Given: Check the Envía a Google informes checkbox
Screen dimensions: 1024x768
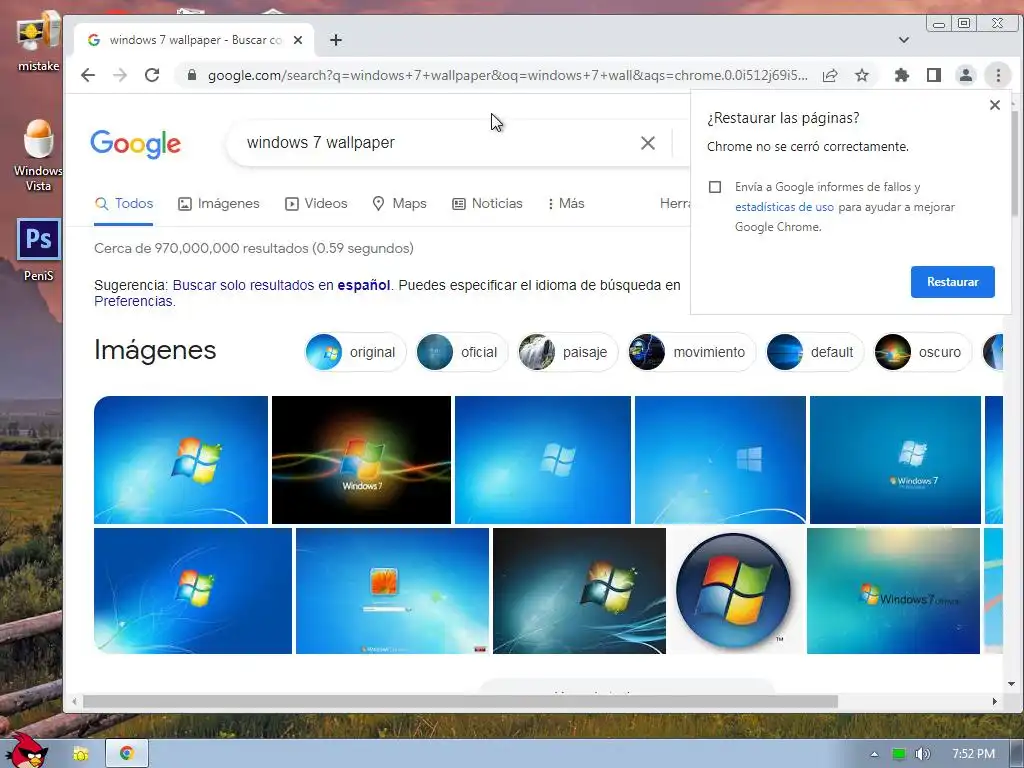Looking at the screenshot, I should tap(715, 187).
